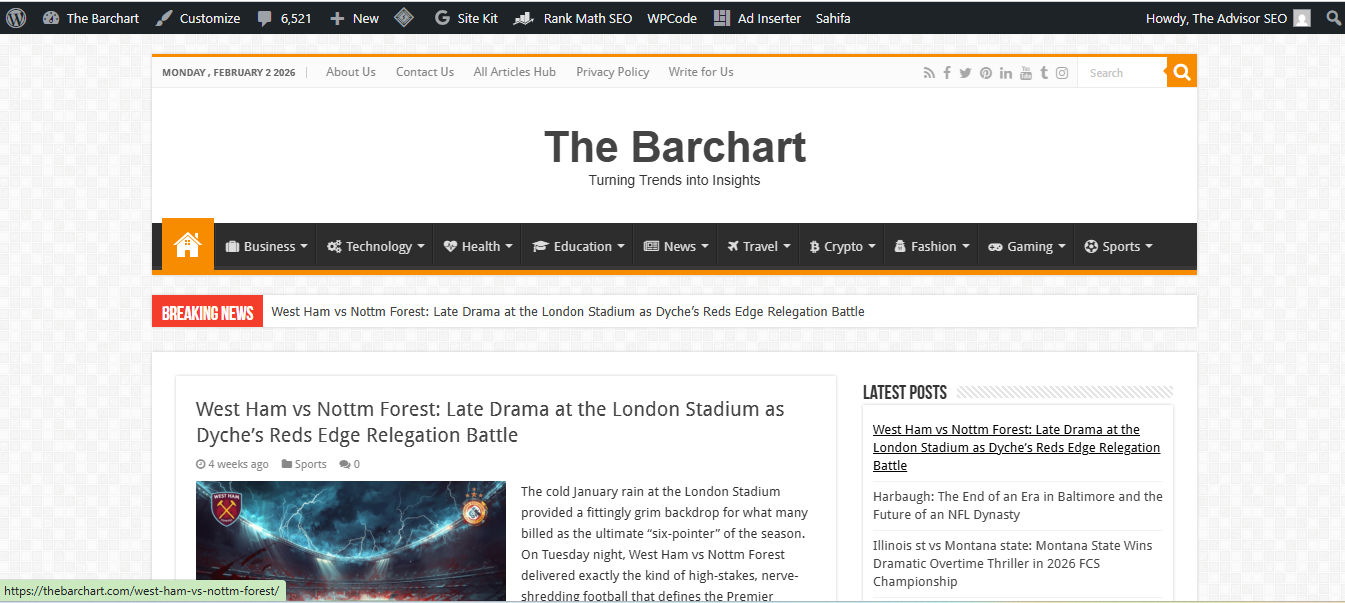Image resolution: width=1345 pixels, height=603 pixels.
Task: View the 6,521 comments in admin bar
Action: click(x=284, y=18)
